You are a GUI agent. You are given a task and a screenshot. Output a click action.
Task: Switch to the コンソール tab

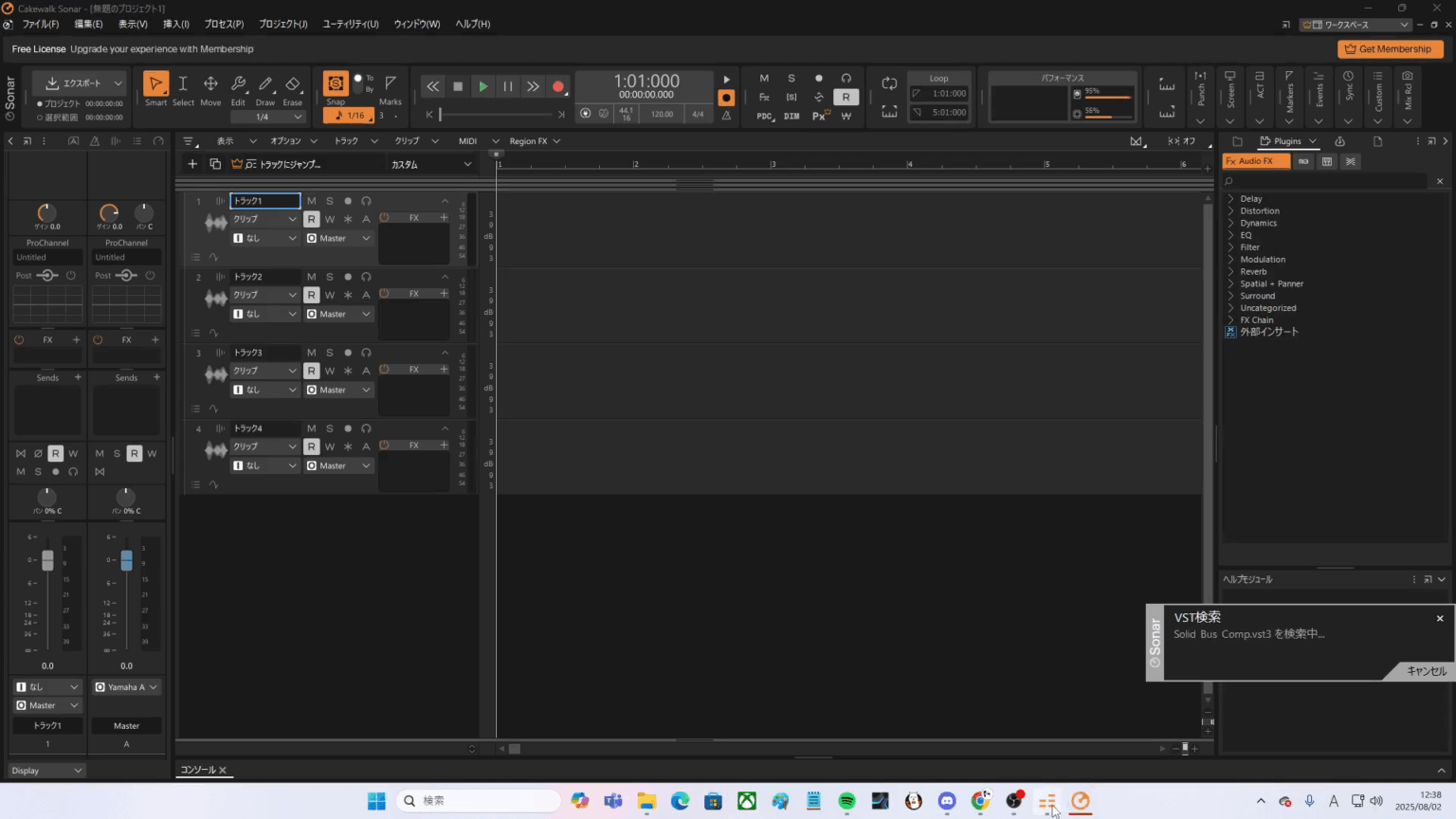tap(199, 770)
